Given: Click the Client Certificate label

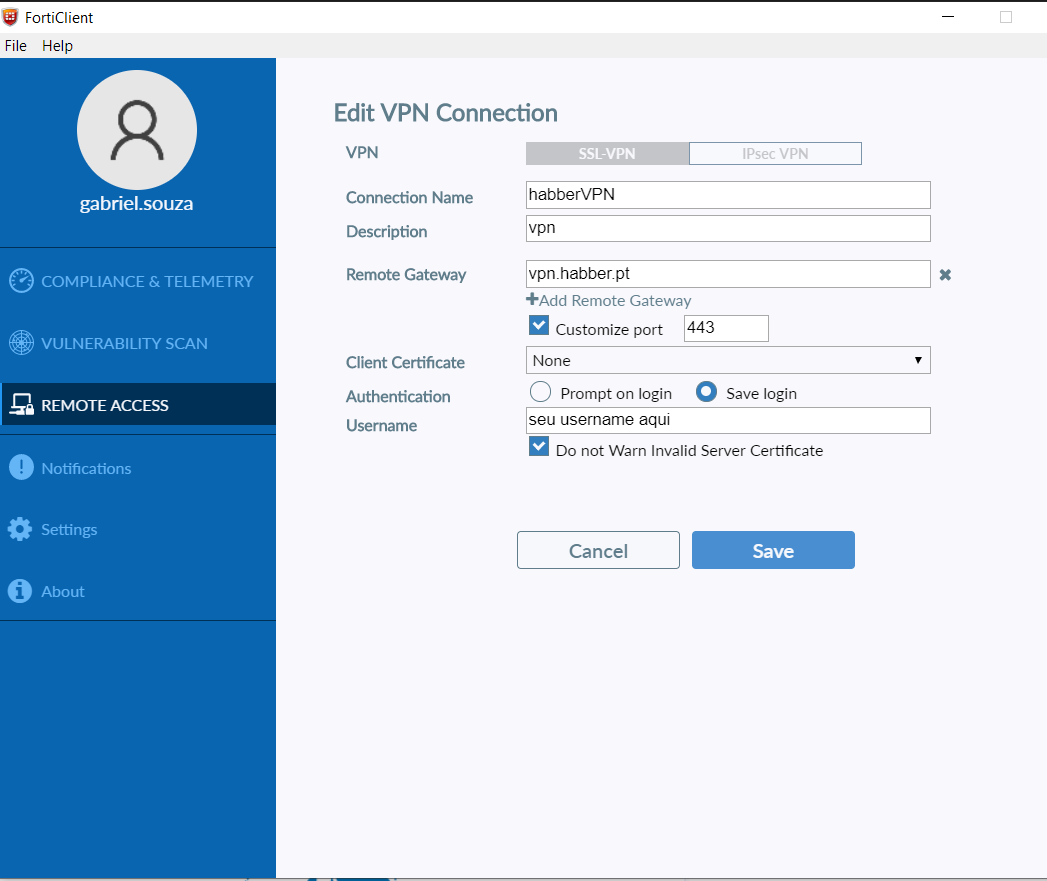Looking at the screenshot, I should click(x=405, y=363).
